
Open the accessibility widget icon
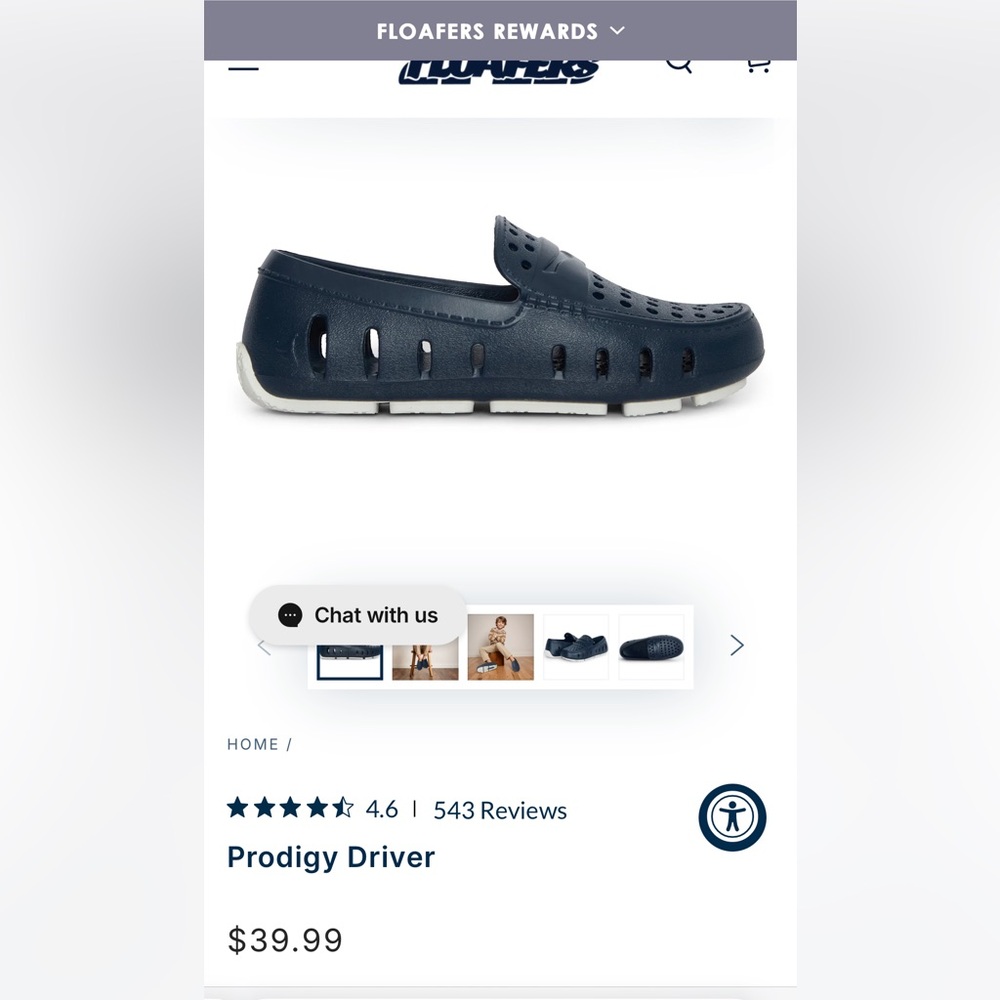(732, 817)
